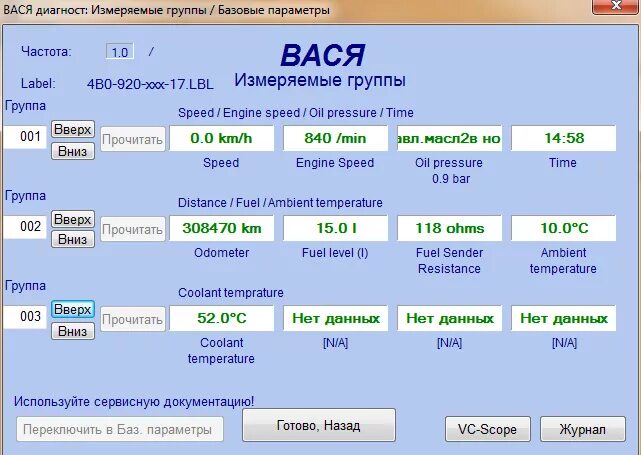This screenshot has width=641, height=455.
Task: Select the 14:58 time value
Action: 564,138
